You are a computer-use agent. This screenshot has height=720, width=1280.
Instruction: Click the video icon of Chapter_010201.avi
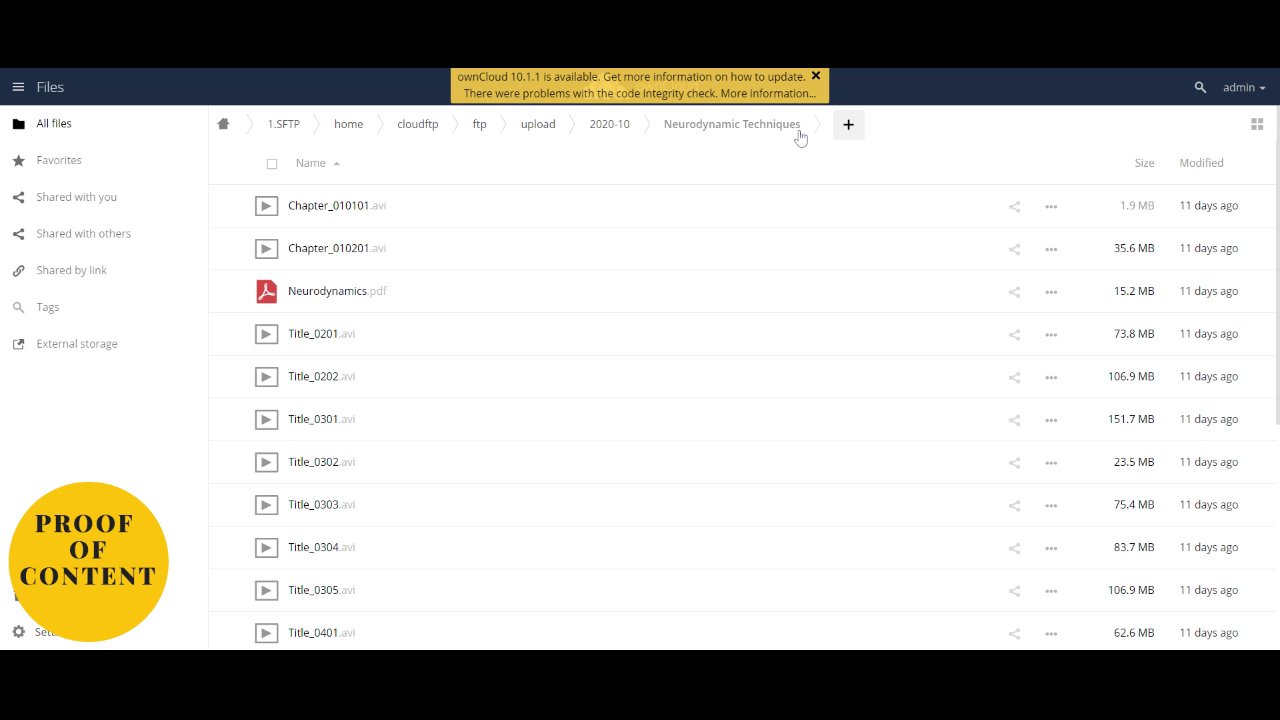(266, 248)
